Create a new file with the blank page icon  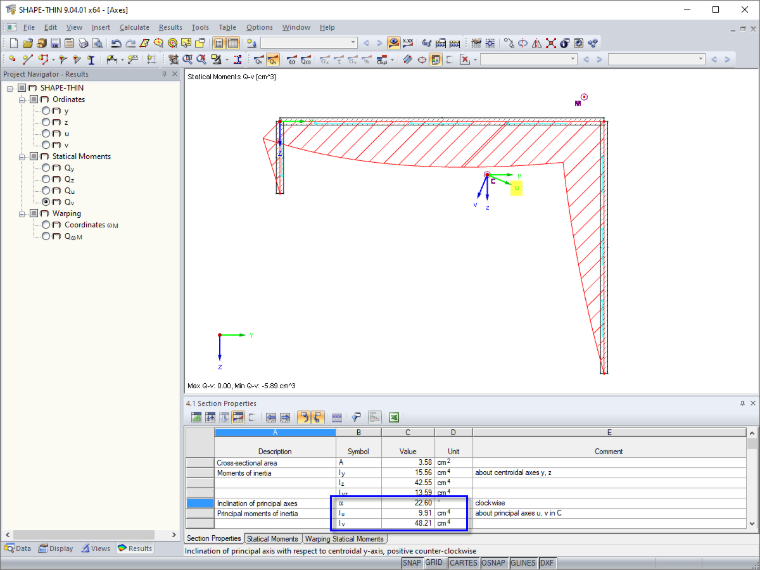[x=14, y=43]
